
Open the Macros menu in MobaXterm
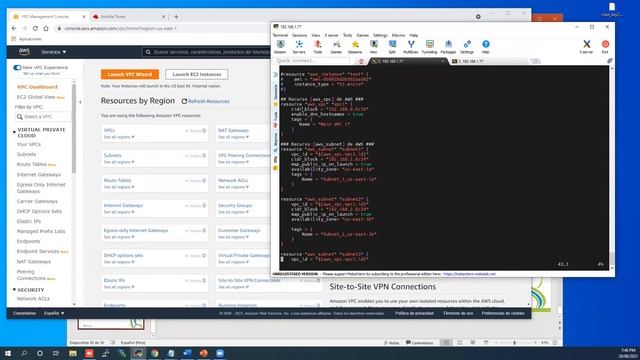[398, 35]
